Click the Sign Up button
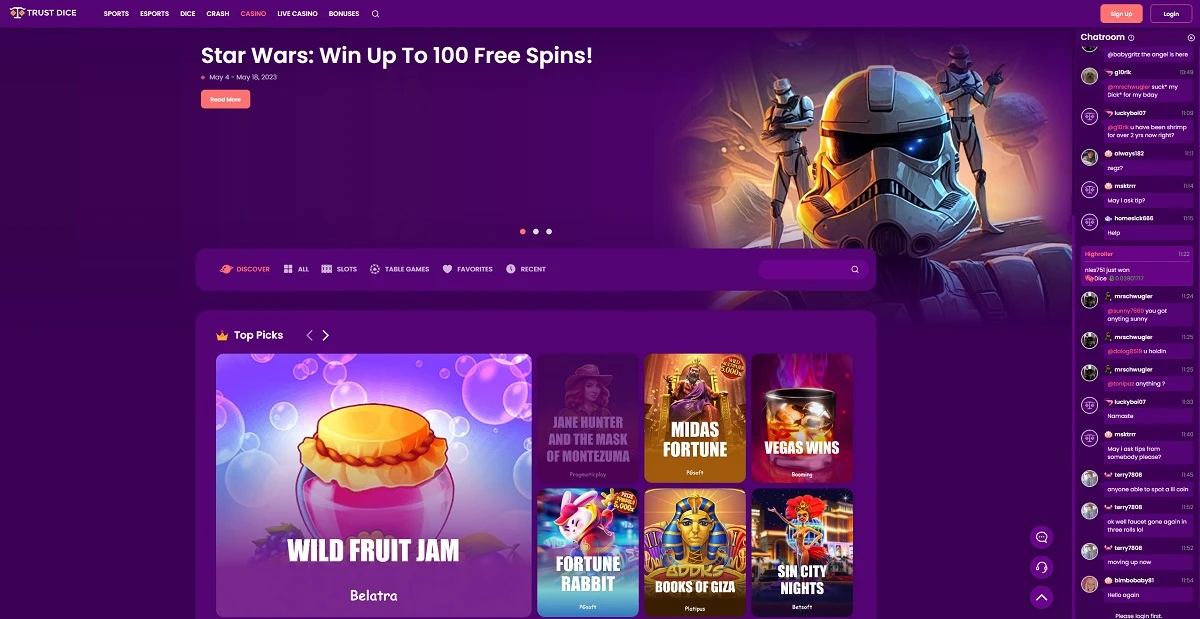The height and width of the screenshot is (619, 1200). point(1121,14)
